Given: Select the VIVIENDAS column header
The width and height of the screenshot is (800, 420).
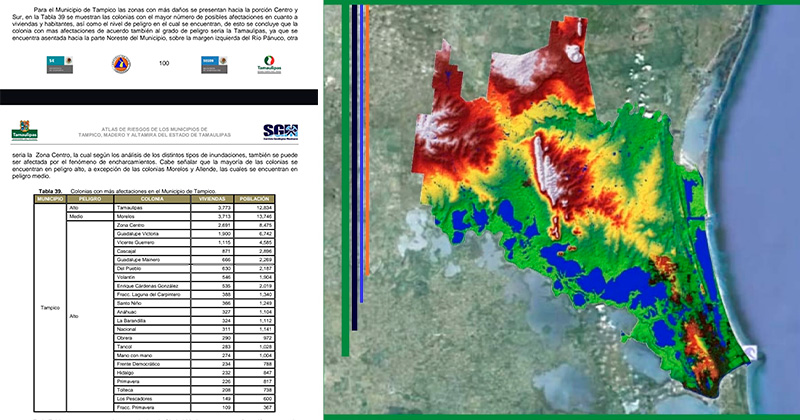Looking at the screenshot, I should coord(211,199).
